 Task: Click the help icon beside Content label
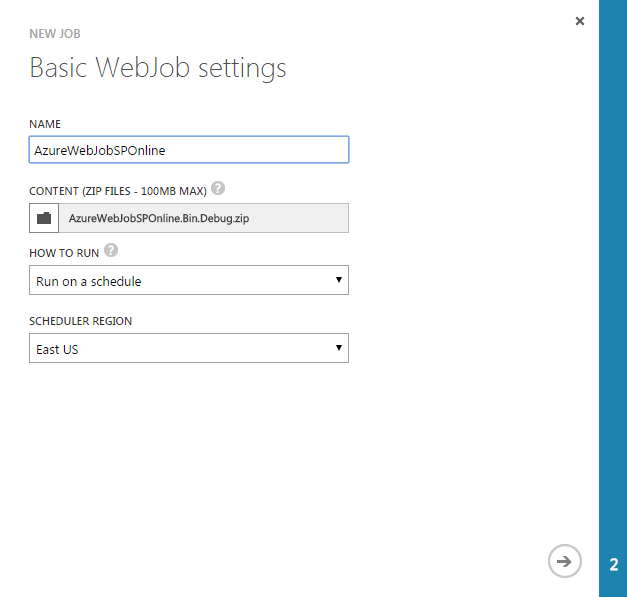tap(218, 188)
